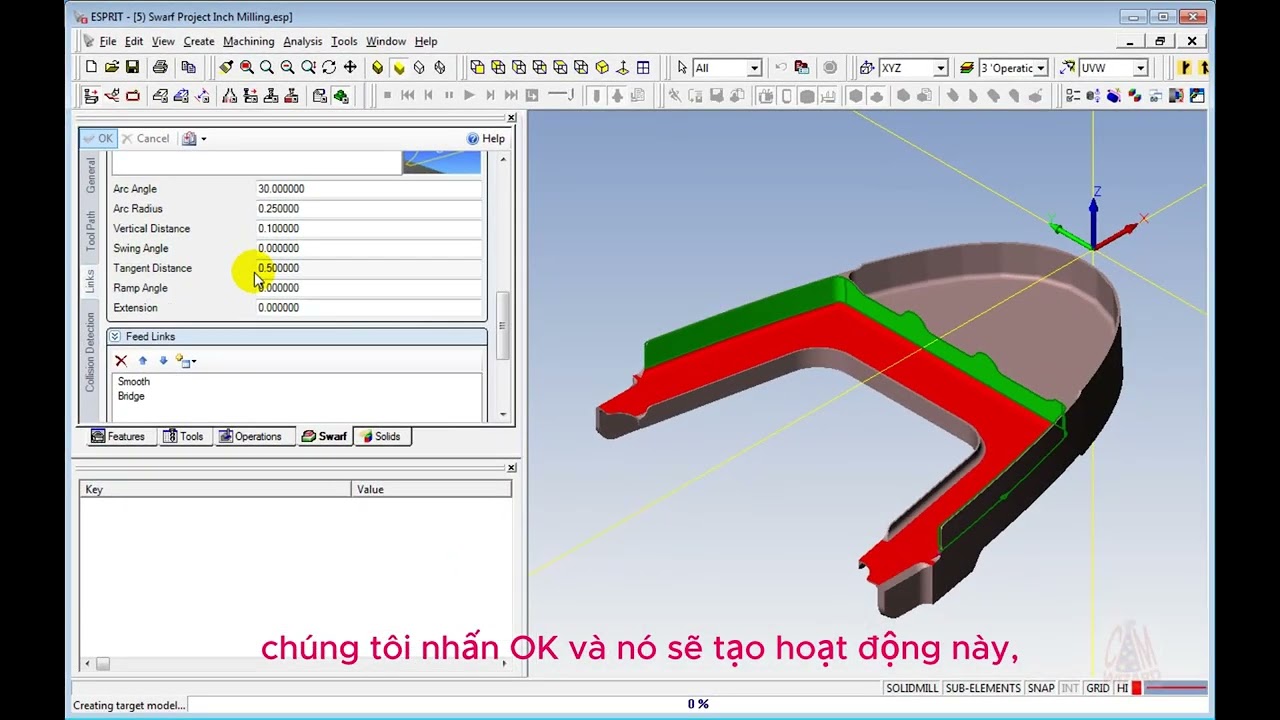1280x720 pixels.
Task: Switch to the Collision Detection tab
Action: coord(90,352)
